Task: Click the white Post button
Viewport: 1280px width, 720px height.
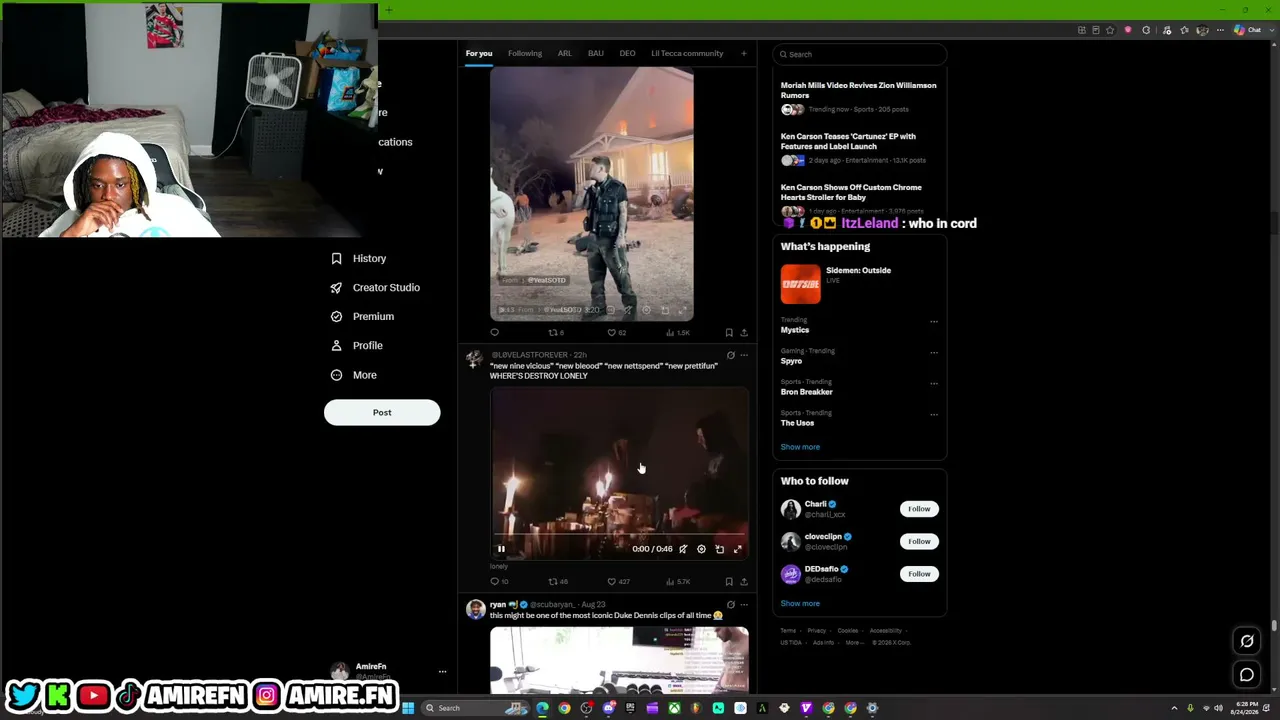Action: pos(382,412)
